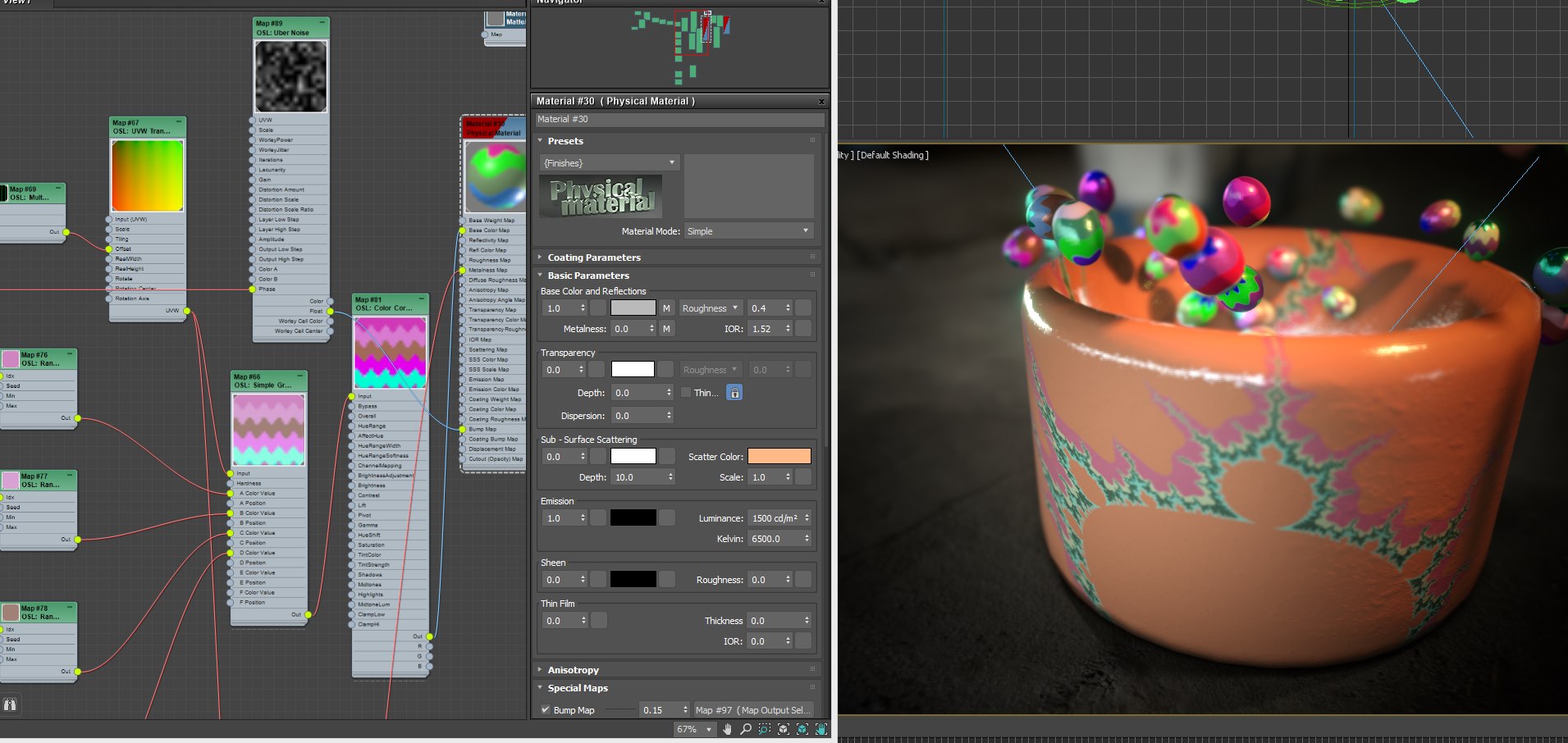Enable the Thin-walled checkbox

(686, 393)
